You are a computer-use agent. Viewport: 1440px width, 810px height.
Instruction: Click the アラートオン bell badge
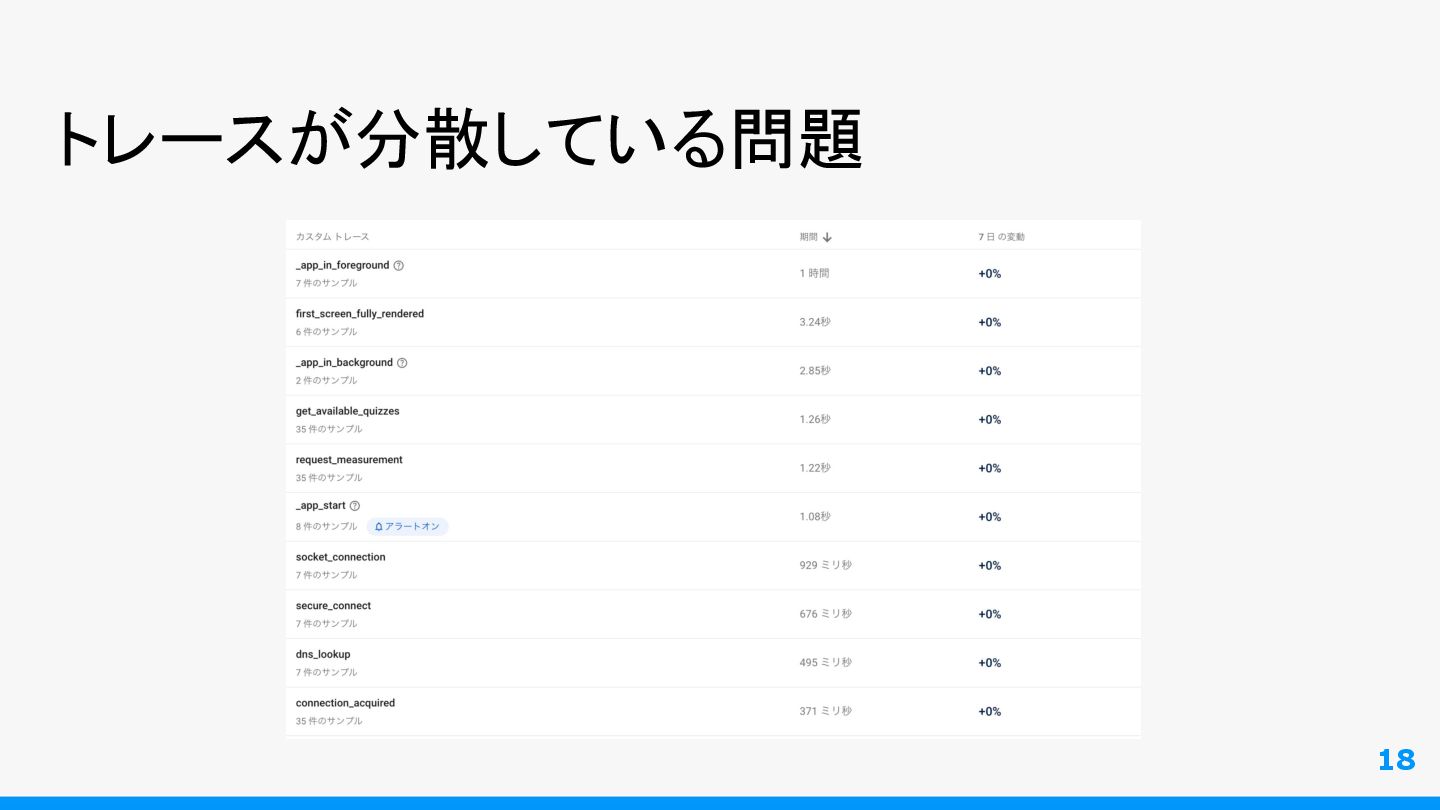tap(407, 526)
